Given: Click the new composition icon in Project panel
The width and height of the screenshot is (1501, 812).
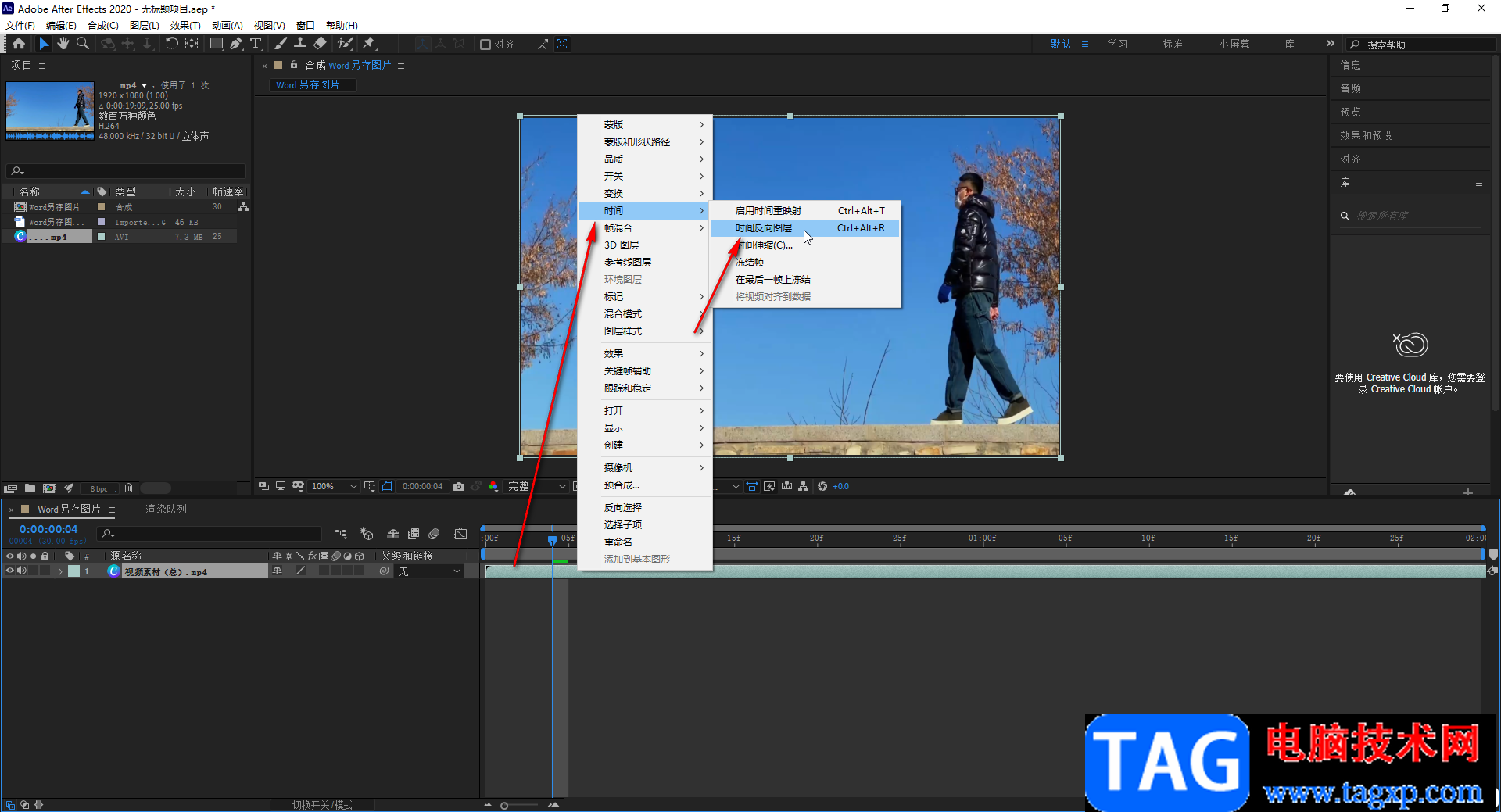Looking at the screenshot, I should pos(49,488).
